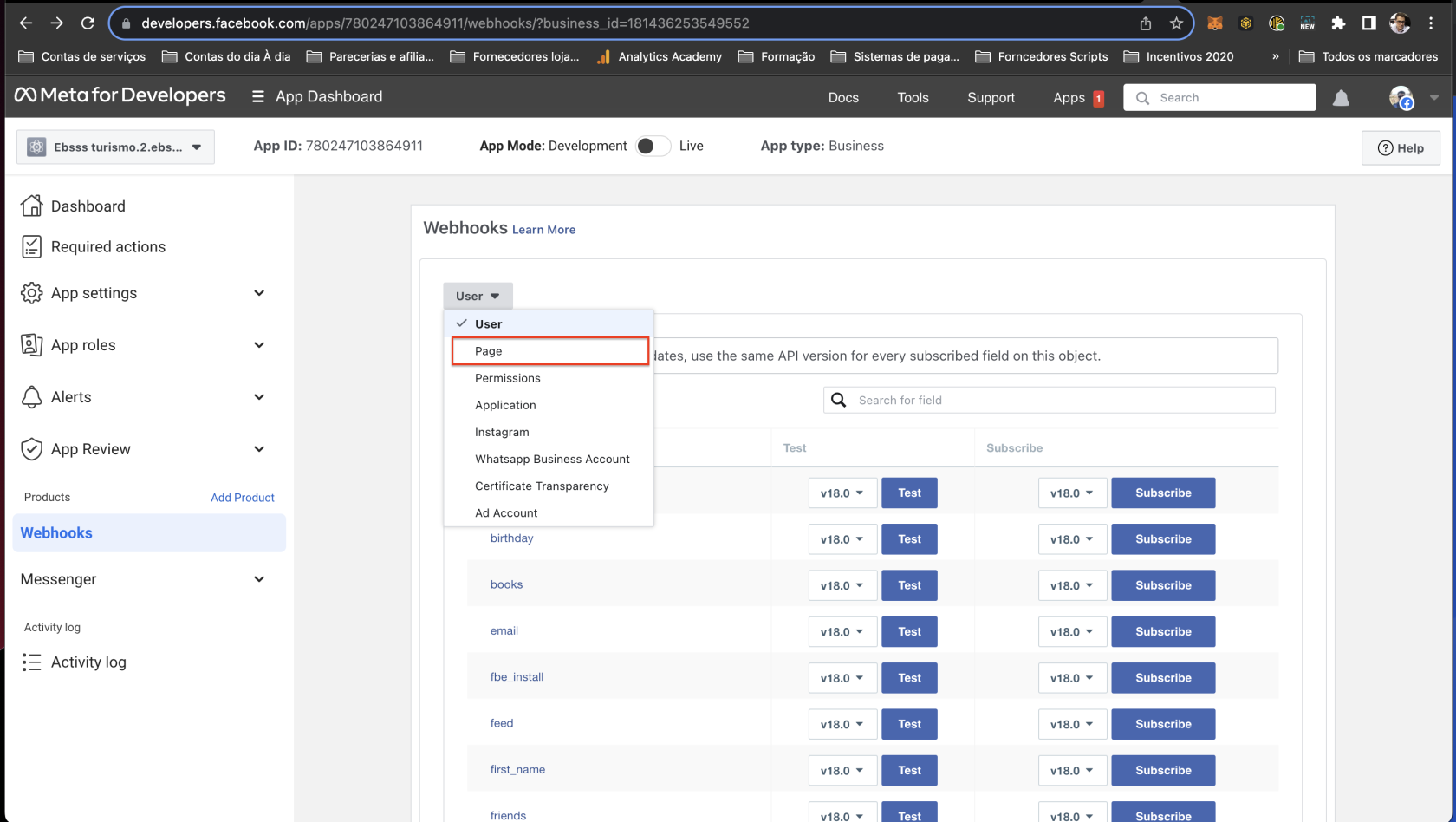The image size is (1456, 822).
Task: Click Subscribe button for fbe_install
Action: [x=1163, y=678]
